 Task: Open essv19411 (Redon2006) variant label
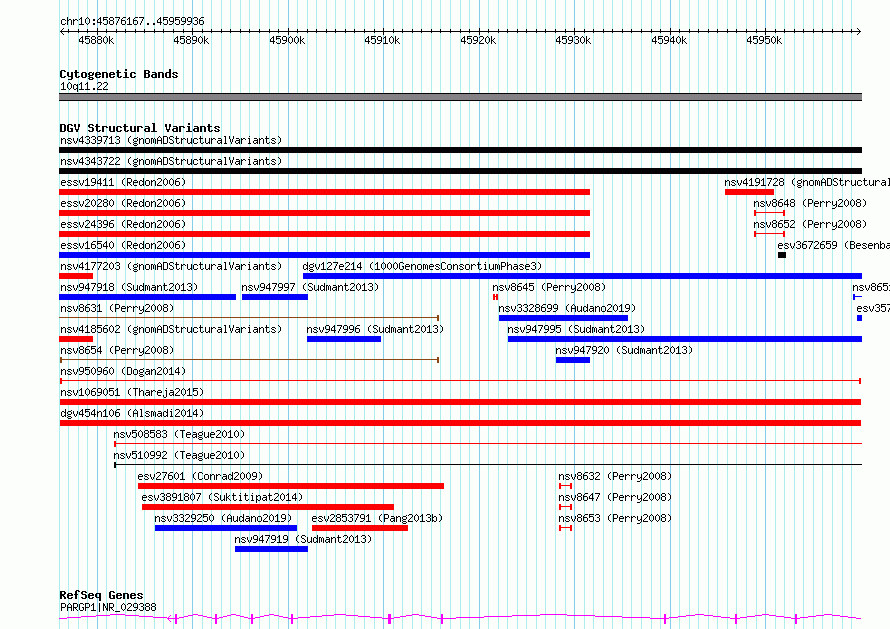(x=123, y=182)
